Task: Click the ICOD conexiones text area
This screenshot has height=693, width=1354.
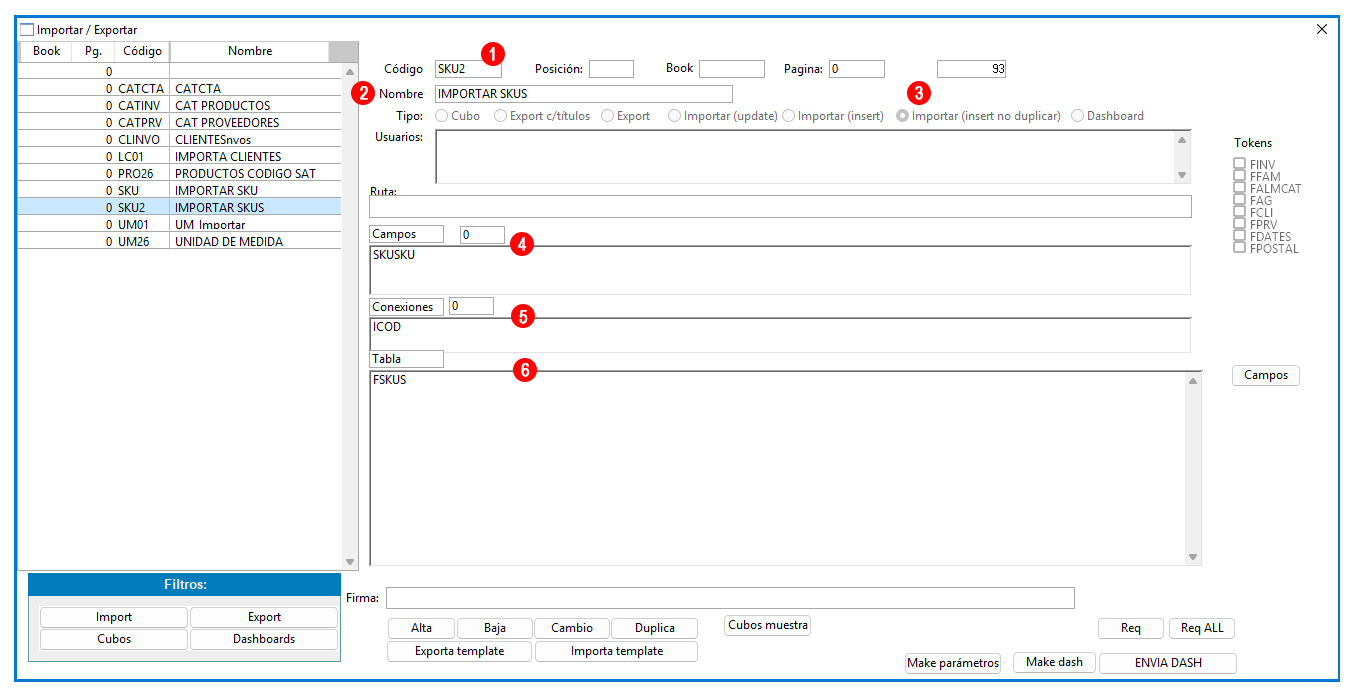Action: coord(780,335)
